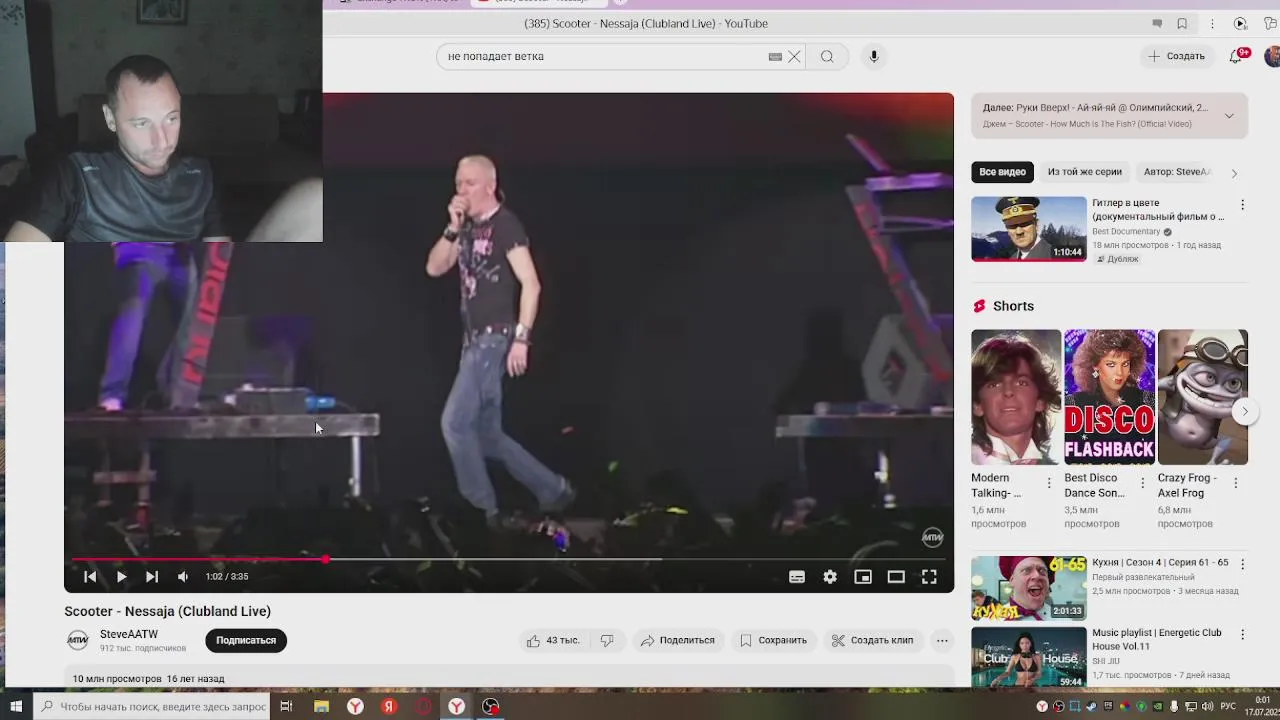Show more filter chips with right arrow
Image resolution: width=1280 pixels, height=720 pixels.
coord(1234,173)
